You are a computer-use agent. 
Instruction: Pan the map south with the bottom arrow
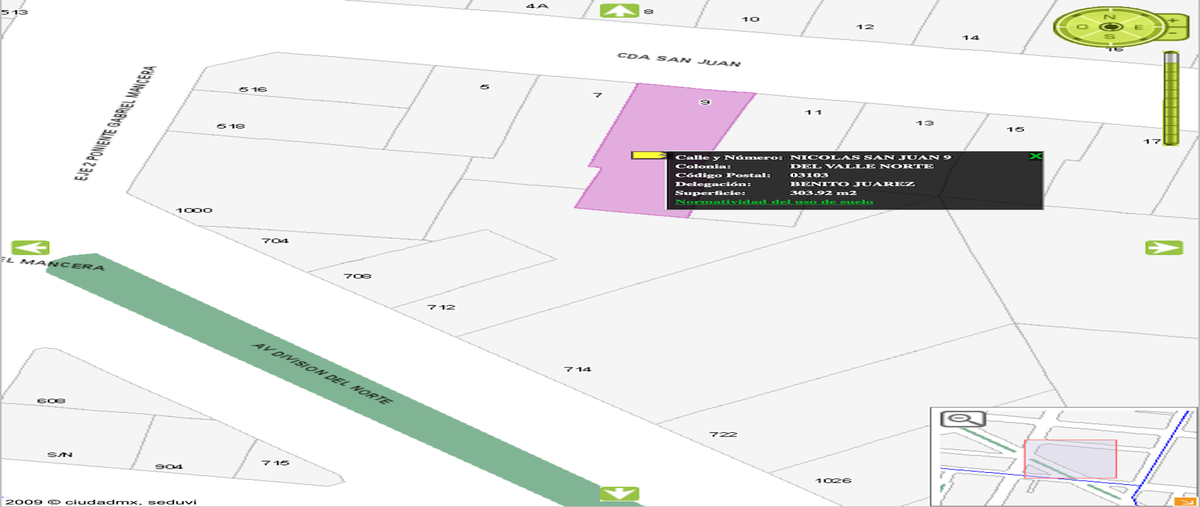[x=619, y=493]
